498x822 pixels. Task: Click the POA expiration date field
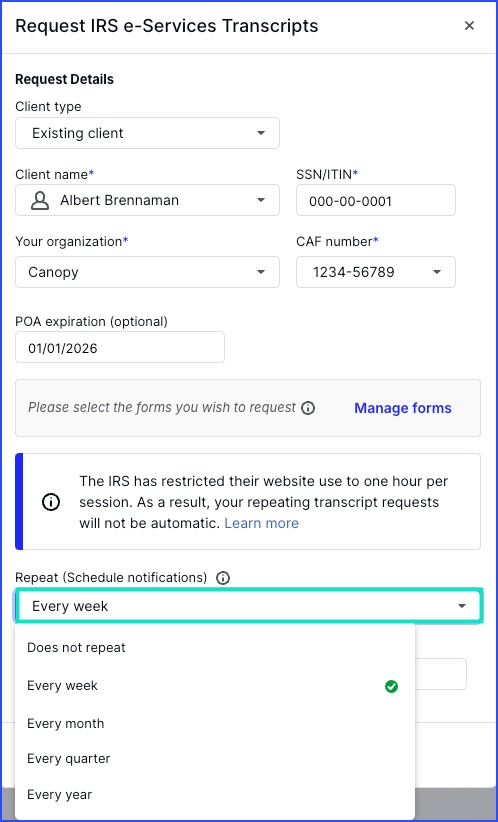click(120, 347)
